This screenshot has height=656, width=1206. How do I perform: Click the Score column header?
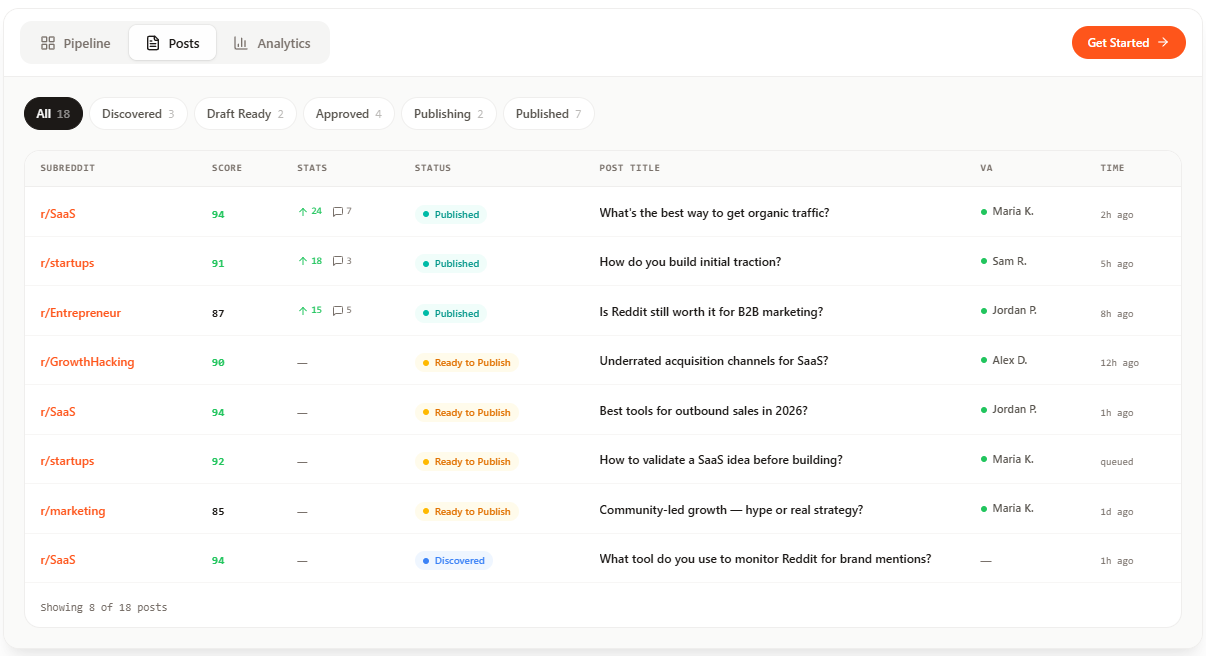click(227, 168)
